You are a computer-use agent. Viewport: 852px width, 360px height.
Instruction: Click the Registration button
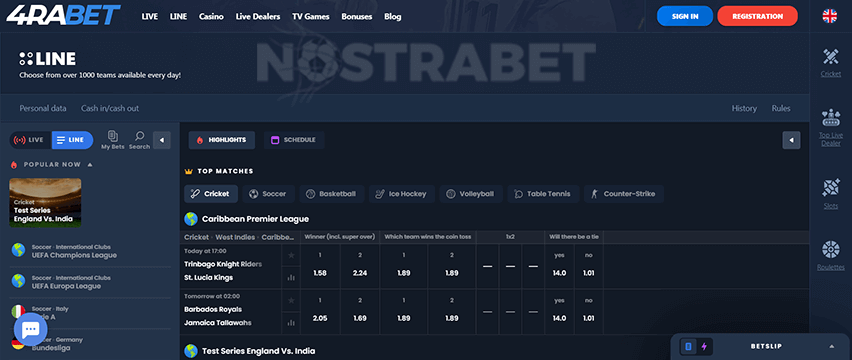757,16
